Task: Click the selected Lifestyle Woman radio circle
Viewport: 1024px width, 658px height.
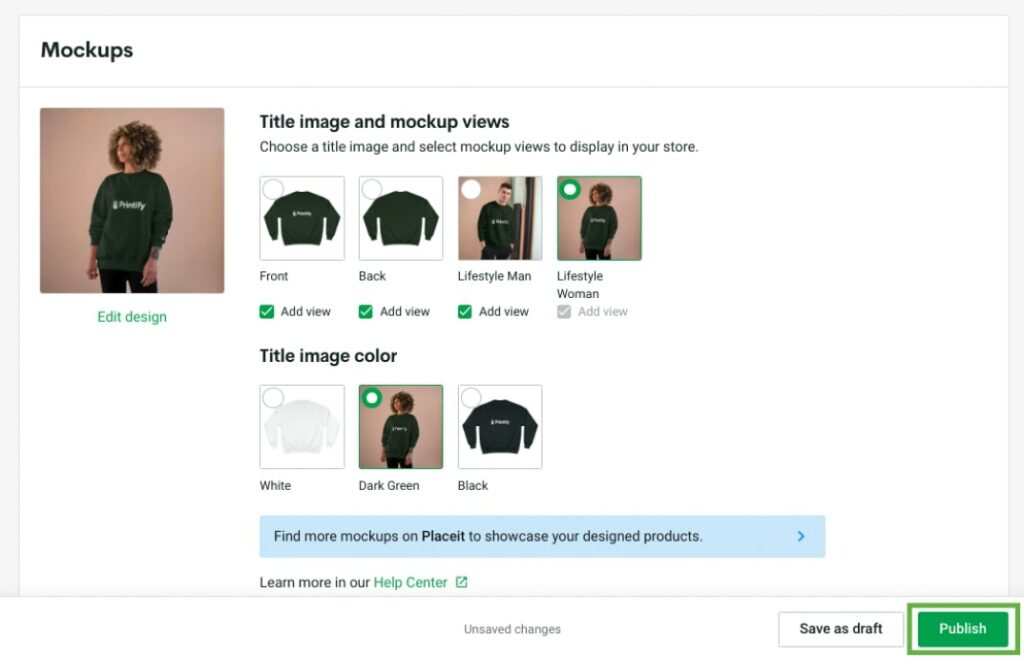Action: coord(569,188)
